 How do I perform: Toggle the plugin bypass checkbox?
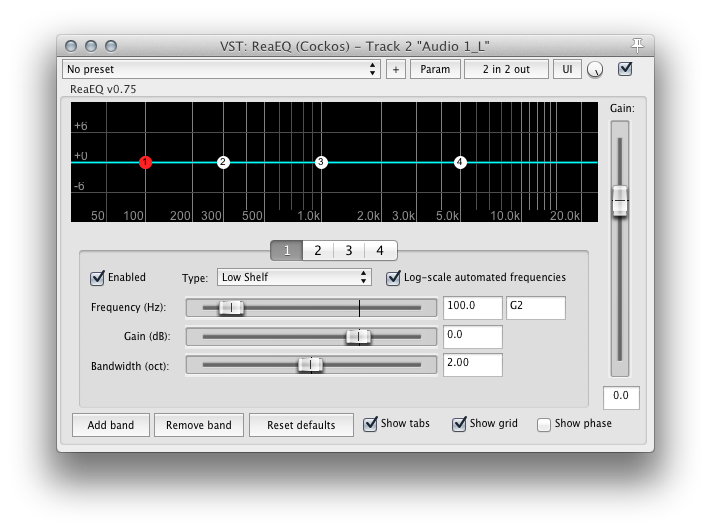625,69
